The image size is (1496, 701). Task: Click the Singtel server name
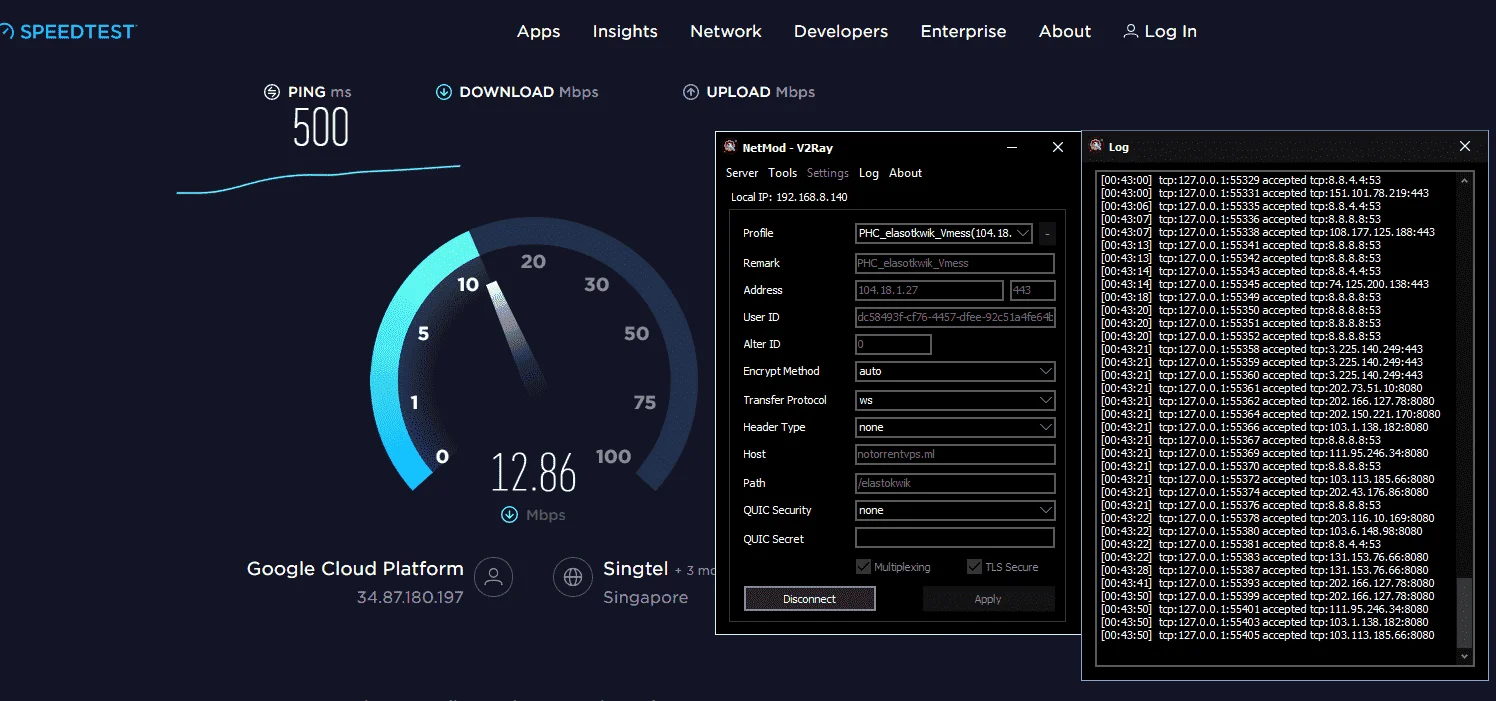636,569
